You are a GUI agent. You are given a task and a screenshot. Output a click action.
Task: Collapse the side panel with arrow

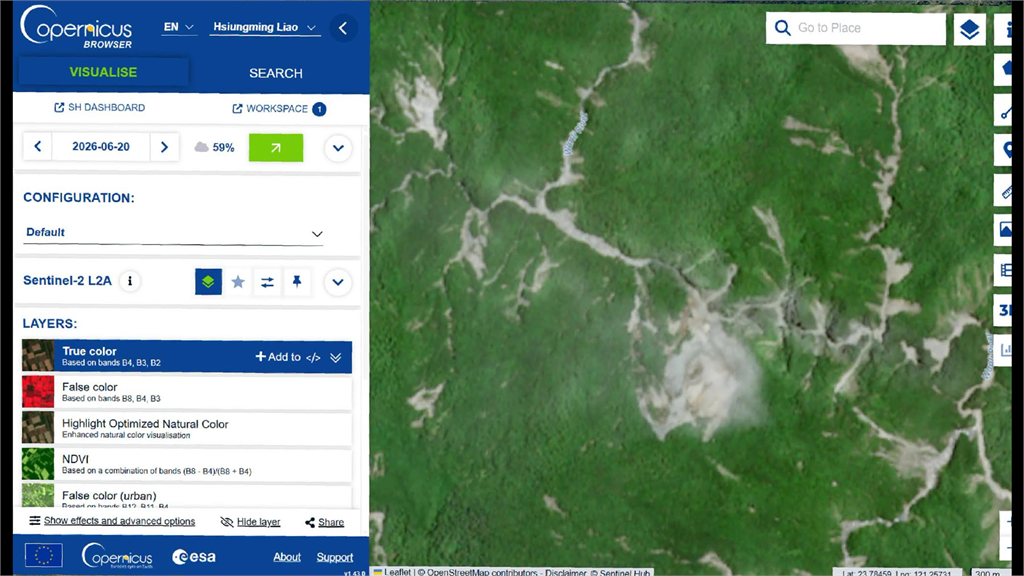click(343, 28)
